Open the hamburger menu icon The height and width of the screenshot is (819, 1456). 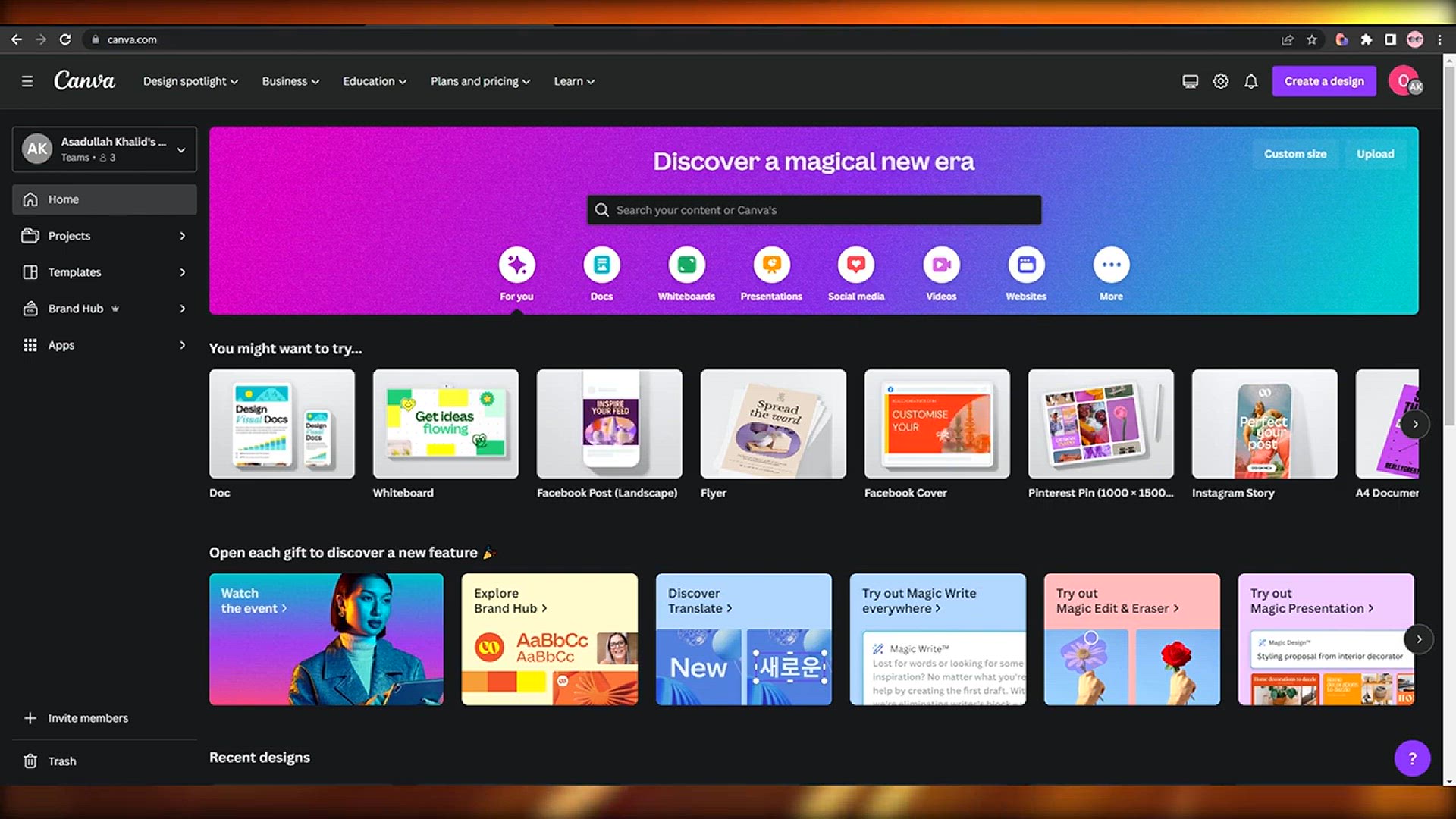[27, 81]
